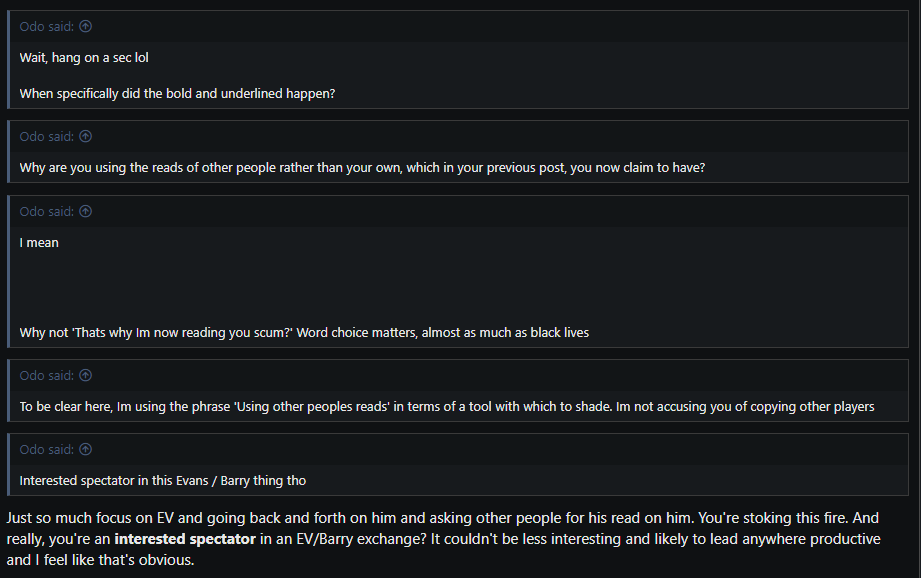The width and height of the screenshot is (921, 578).
Task: Click the final reply line ending "I feel like that's obvious."
Action: point(100,561)
